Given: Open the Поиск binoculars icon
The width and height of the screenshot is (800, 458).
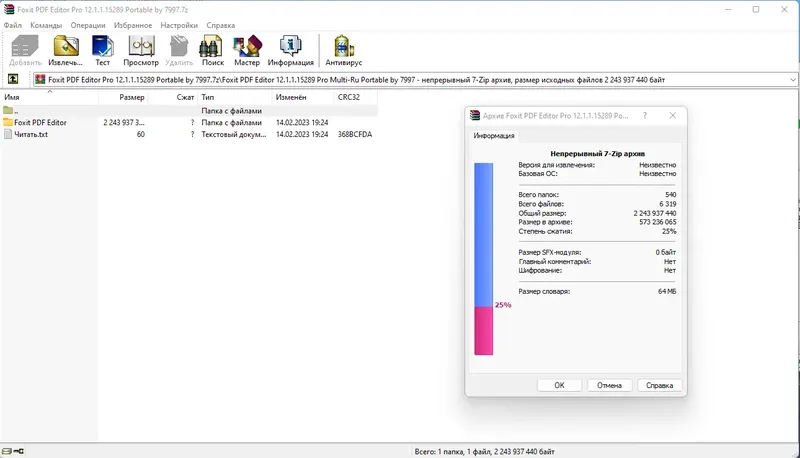Looking at the screenshot, I should [x=211, y=46].
